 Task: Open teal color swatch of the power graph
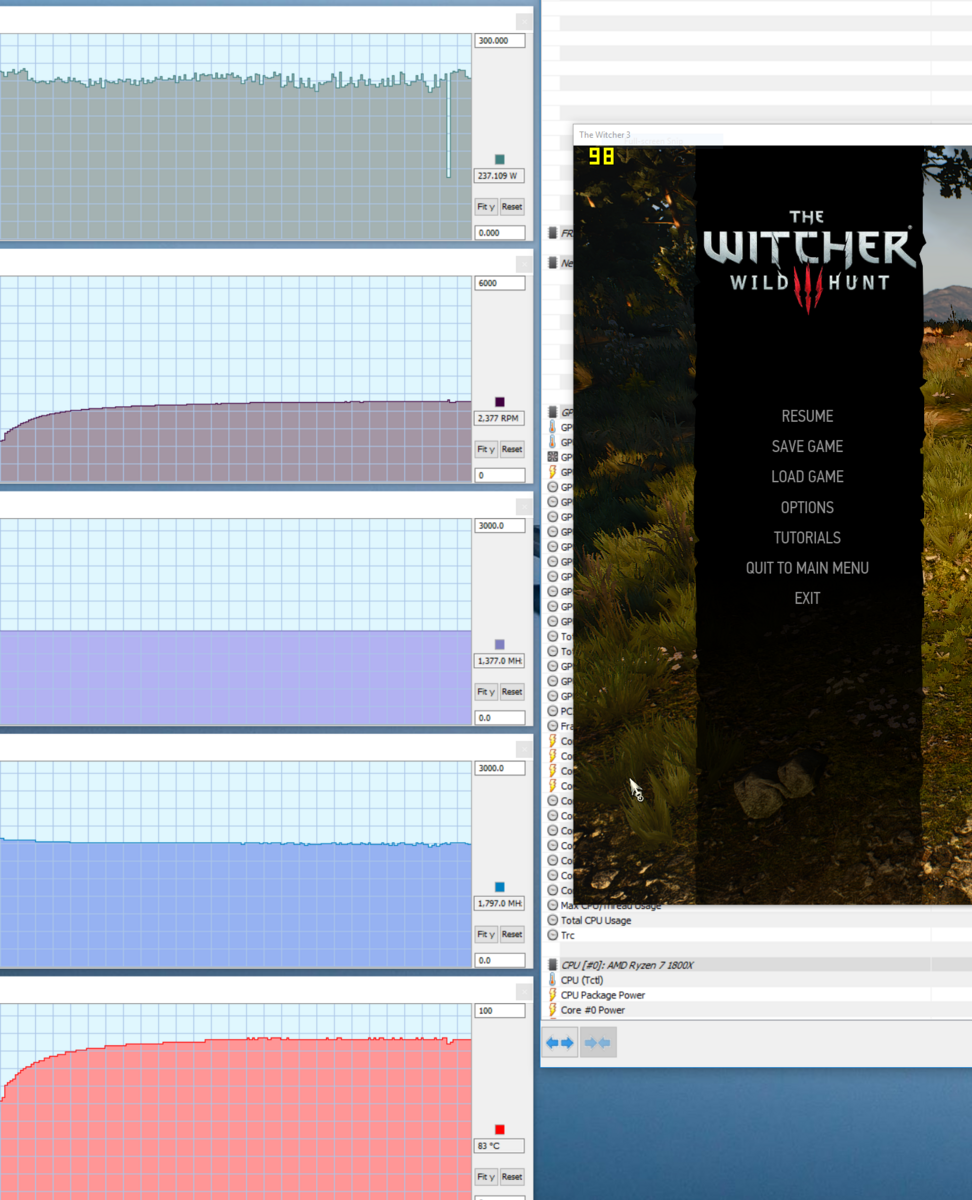tap(500, 159)
